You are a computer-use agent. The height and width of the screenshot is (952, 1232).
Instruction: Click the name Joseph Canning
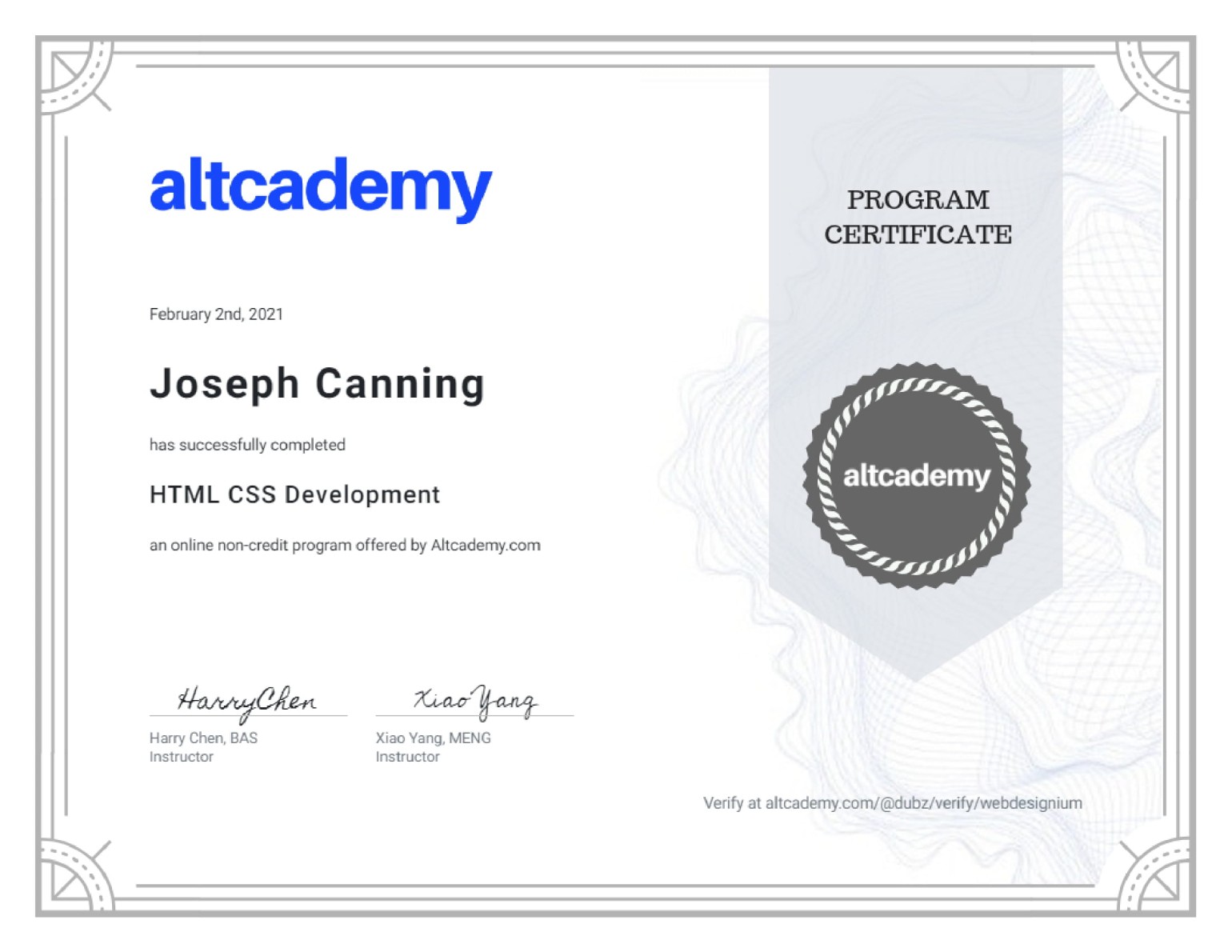click(x=317, y=384)
